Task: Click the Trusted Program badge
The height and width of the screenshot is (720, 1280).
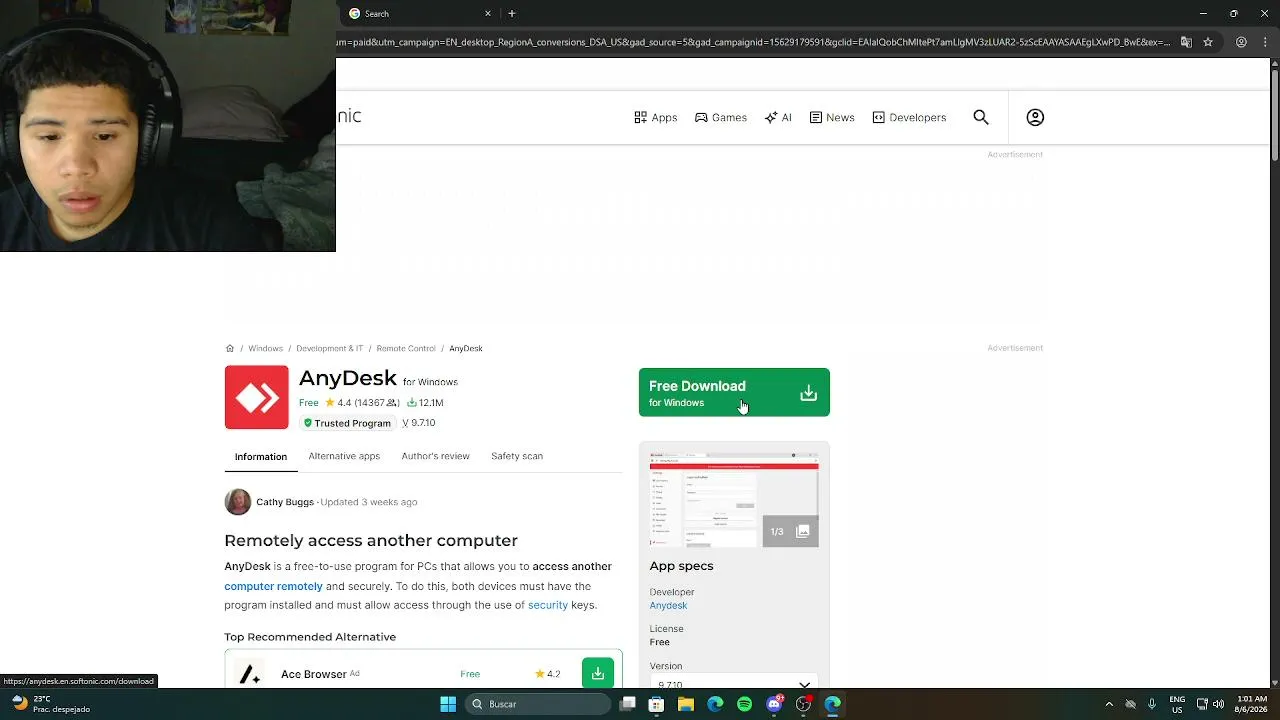Action: [347, 423]
